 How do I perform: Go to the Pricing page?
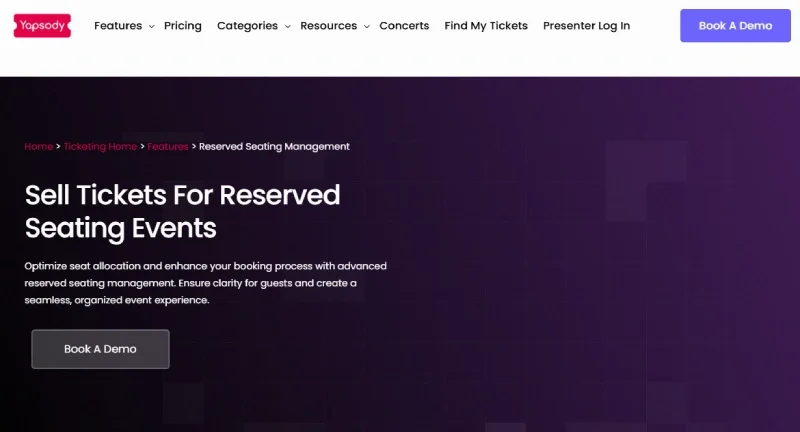pos(182,26)
